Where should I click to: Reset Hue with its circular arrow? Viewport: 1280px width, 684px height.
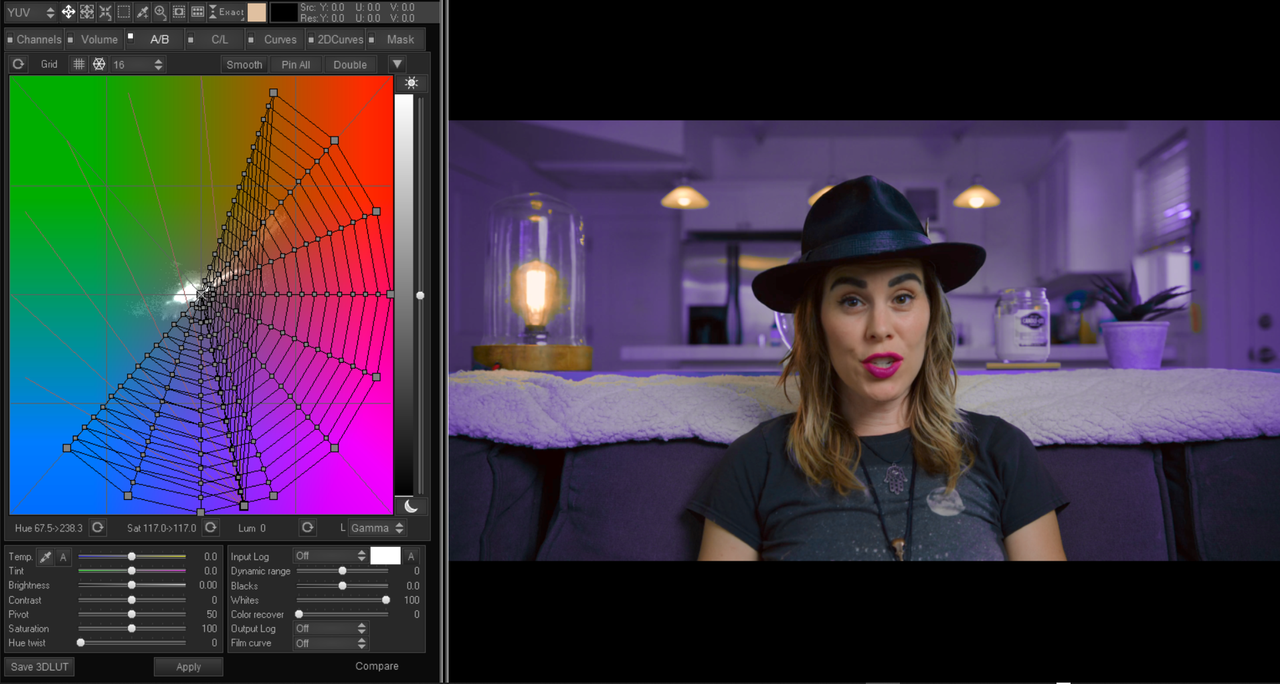97,527
